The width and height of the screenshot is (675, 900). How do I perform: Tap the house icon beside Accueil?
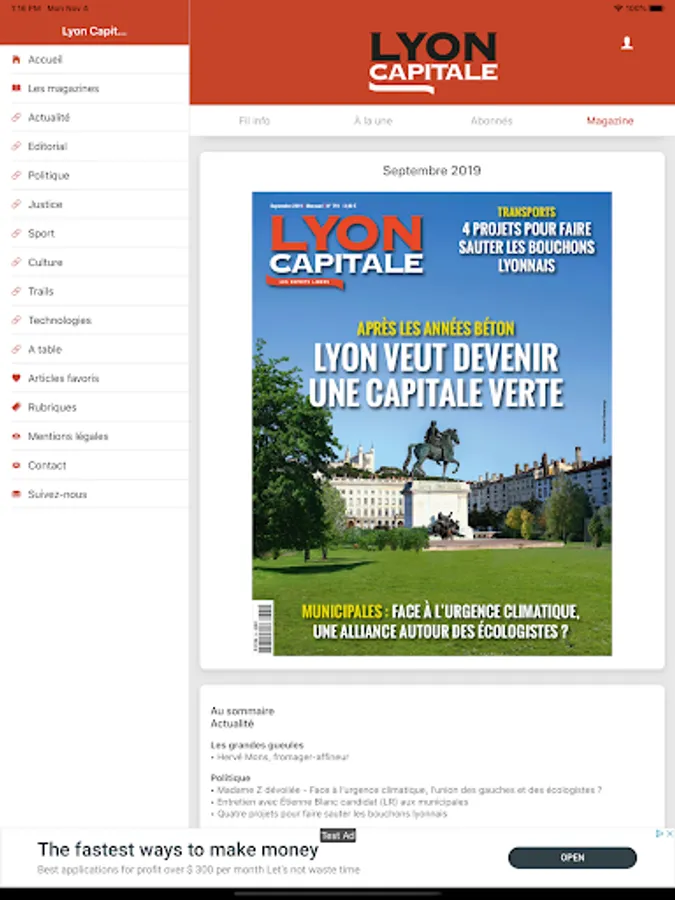[x=16, y=59]
